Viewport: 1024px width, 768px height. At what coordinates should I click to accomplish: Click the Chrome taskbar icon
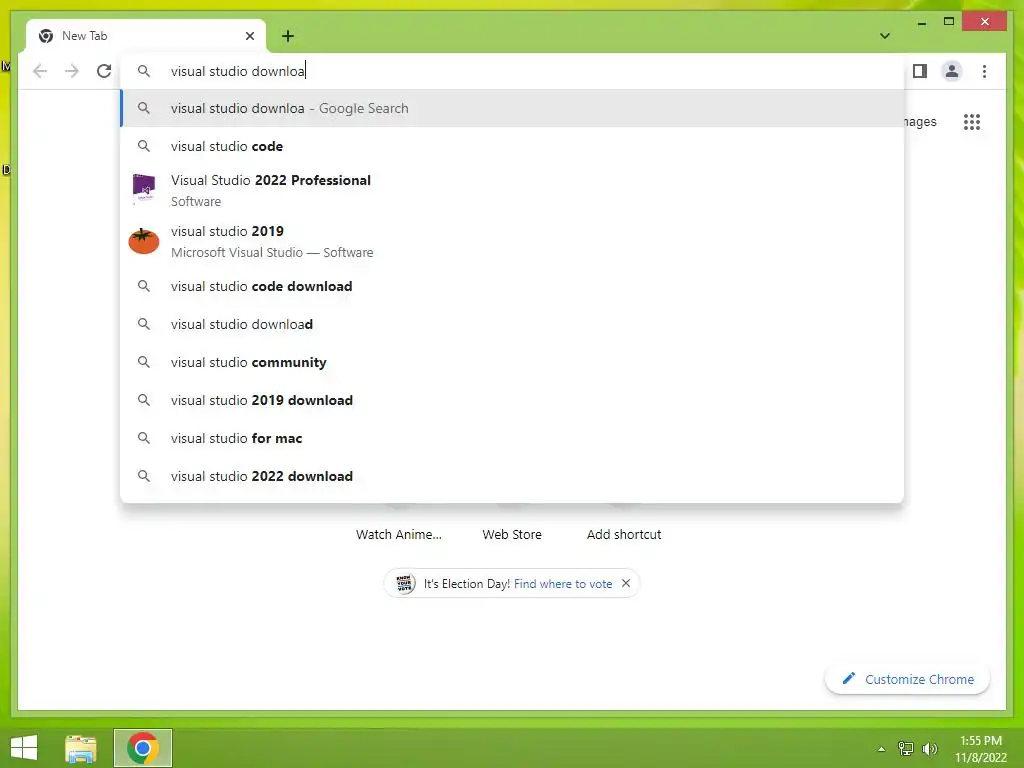(143, 748)
